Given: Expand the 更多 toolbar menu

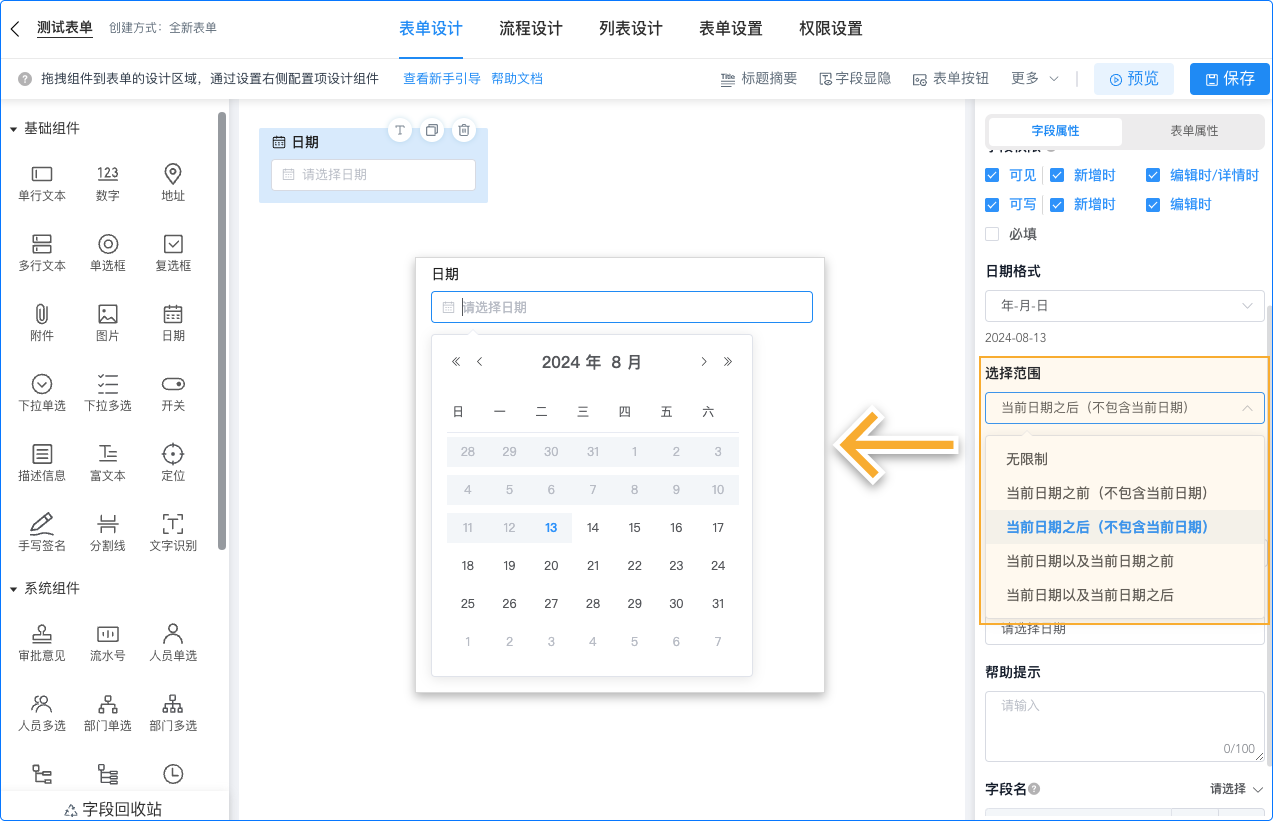Looking at the screenshot, I should tap(1032, 78).
